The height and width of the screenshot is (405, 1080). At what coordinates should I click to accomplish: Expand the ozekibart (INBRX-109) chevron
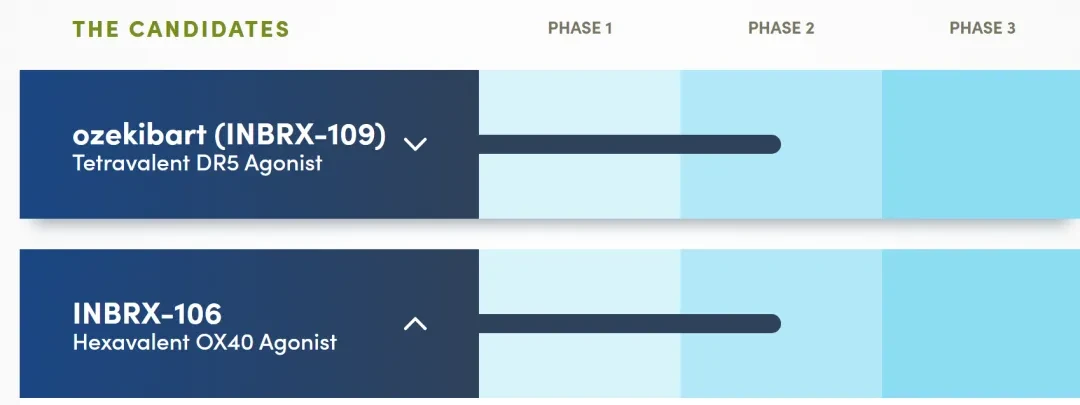point(415,144)
